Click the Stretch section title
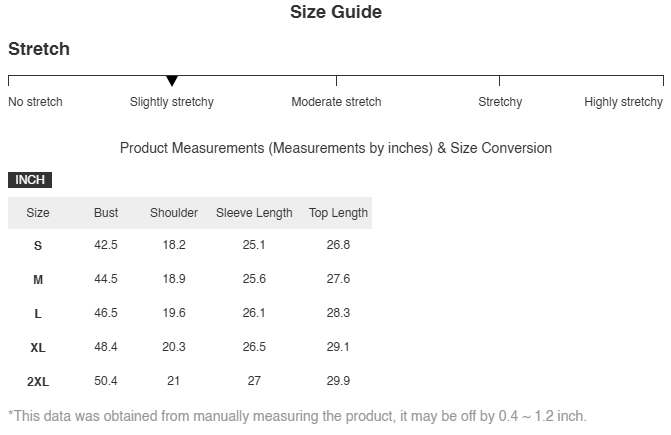The width and height of the screenshot is (671, 435). pyautogui.click(x=39, y=49)
